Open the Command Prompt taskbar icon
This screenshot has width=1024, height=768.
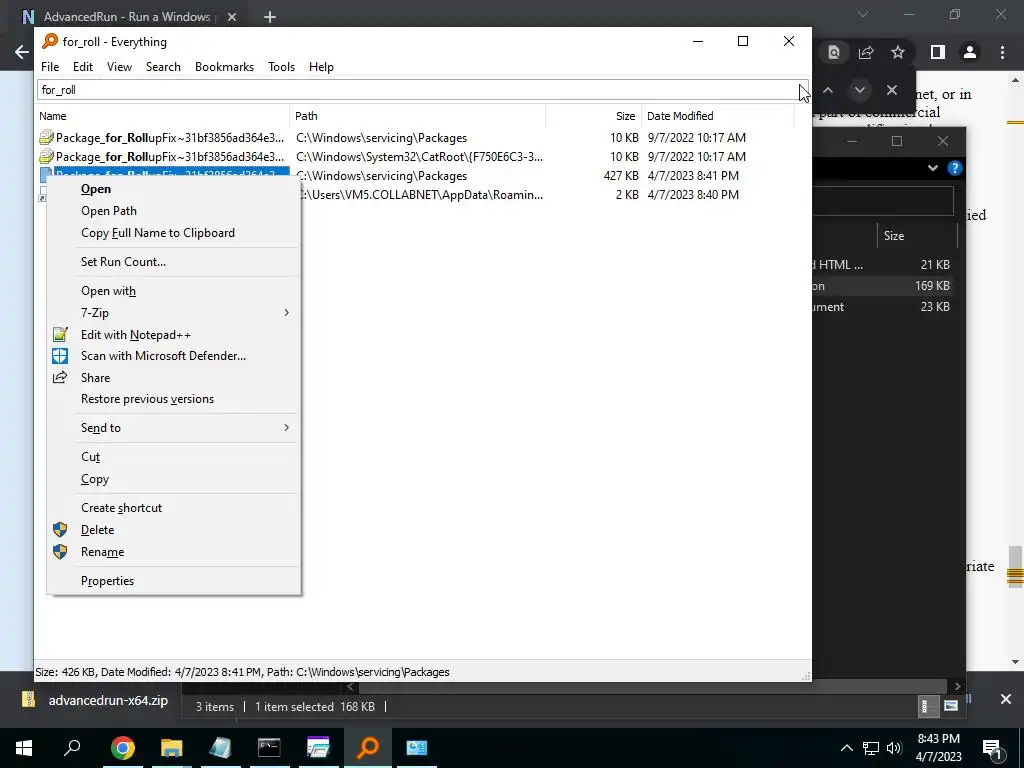(269, 748)
